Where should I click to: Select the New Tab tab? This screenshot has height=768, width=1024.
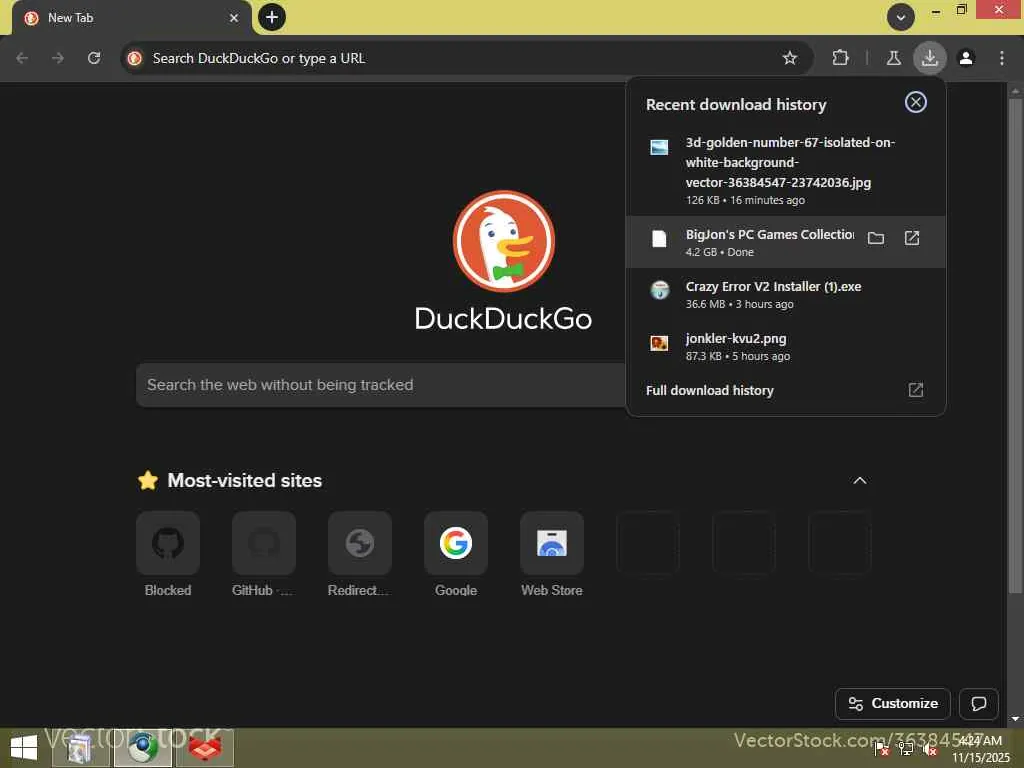131,18
